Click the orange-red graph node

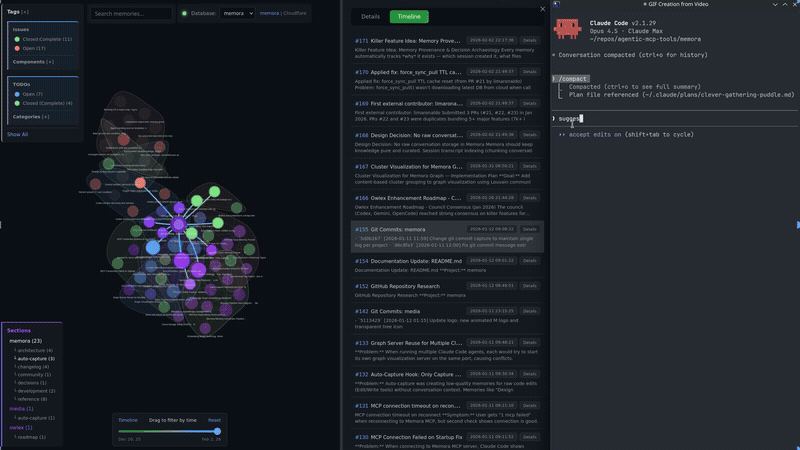click(140, 183)
